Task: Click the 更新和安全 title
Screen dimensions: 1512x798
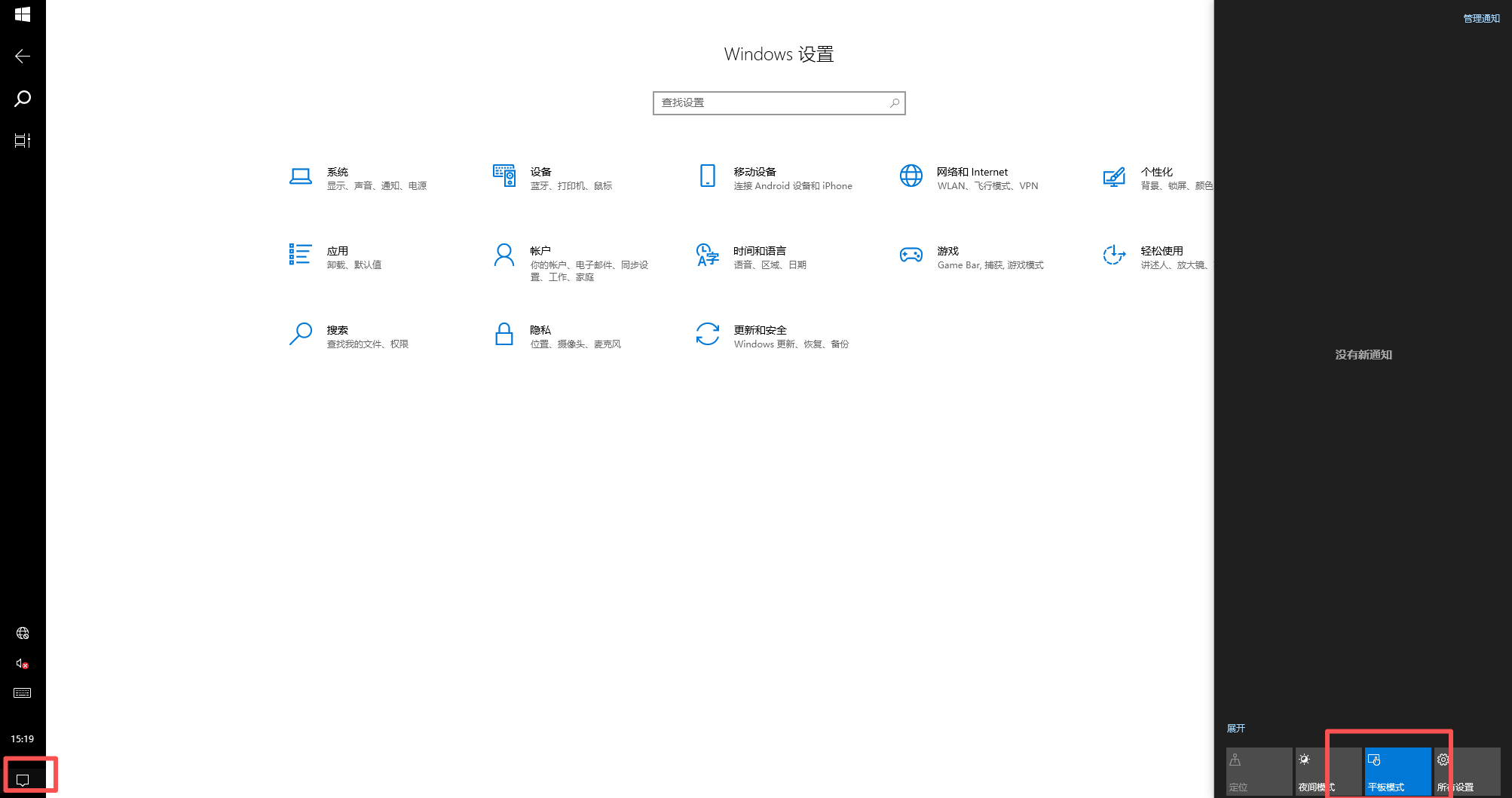Action: pyautogui.click(x=761, y=331)
